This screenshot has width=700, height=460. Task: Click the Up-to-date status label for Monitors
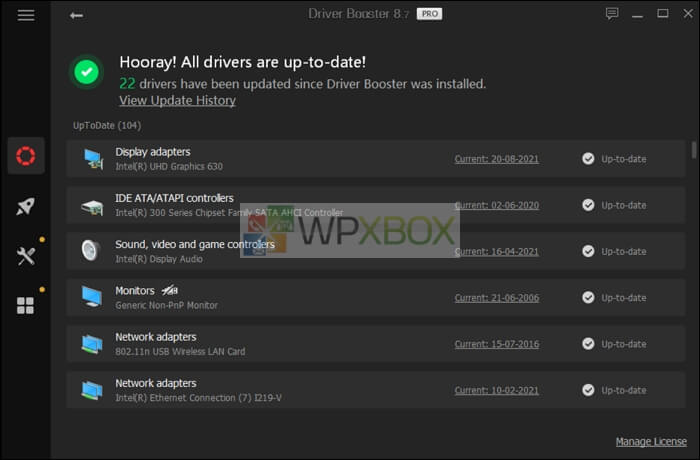[x=624, y=298]
